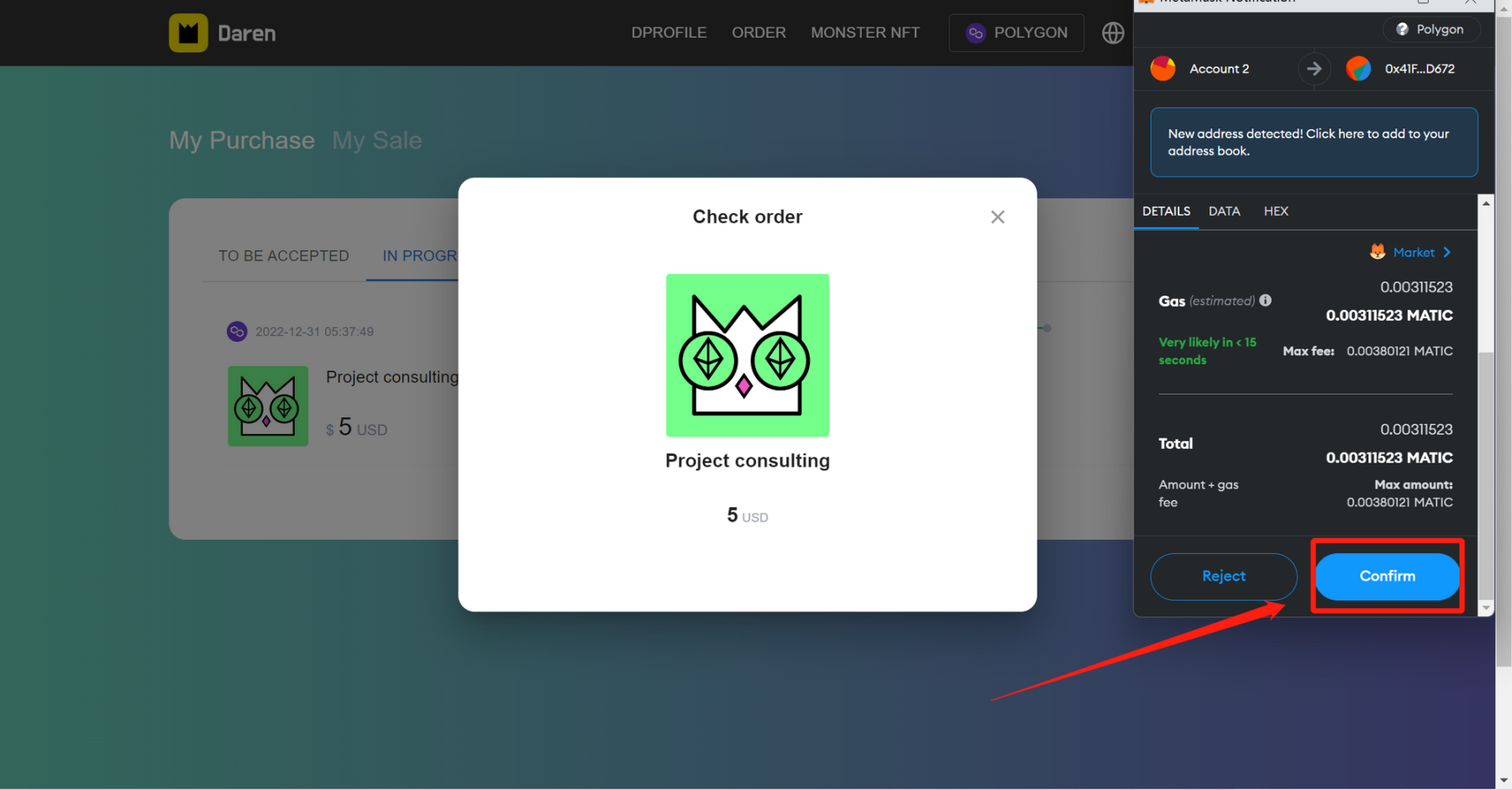Switch to the DATA tab

click(1224, 212)
